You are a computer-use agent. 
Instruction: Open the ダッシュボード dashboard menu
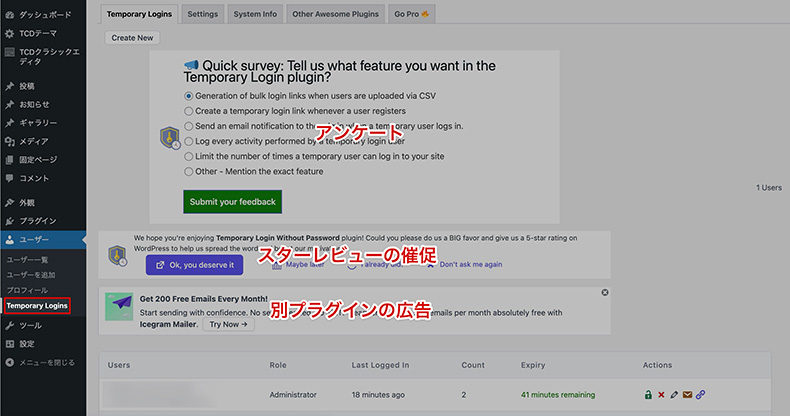tap(43, 15)
